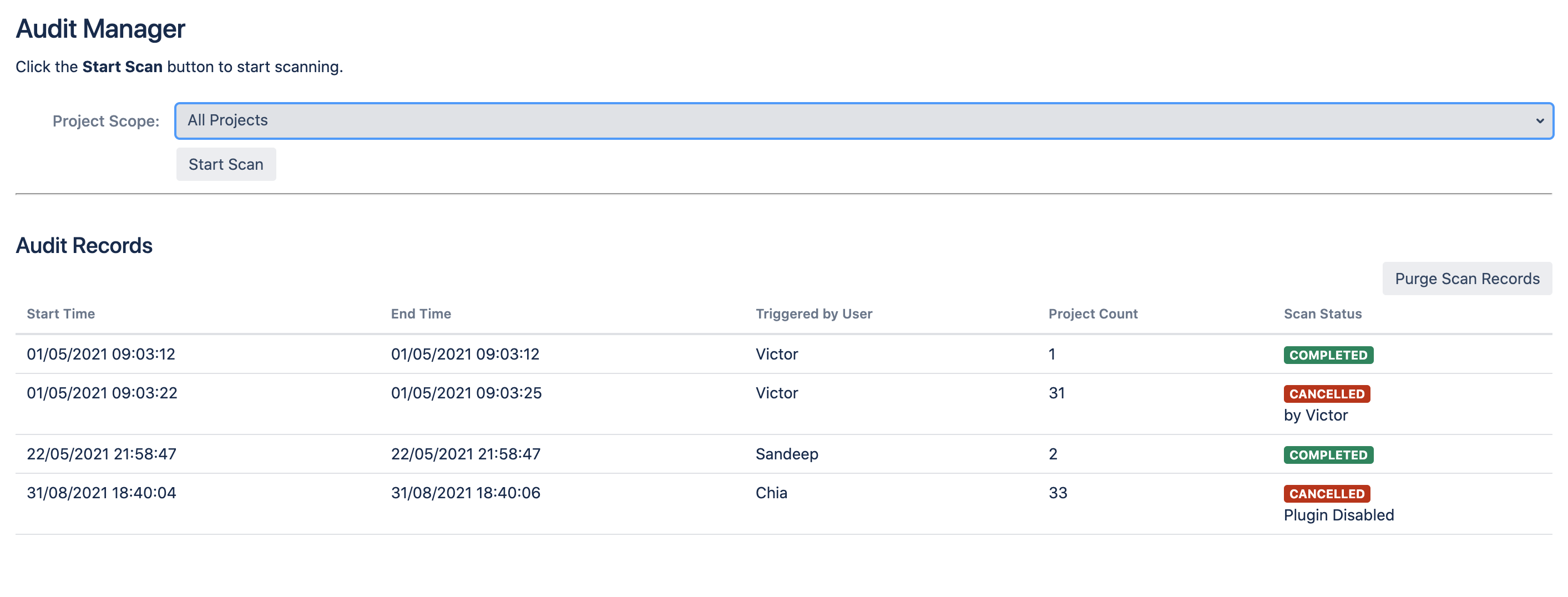Click the Plugin Disabled text
This screenshot has width=1568, height=597.
[x=1338, y=515]
